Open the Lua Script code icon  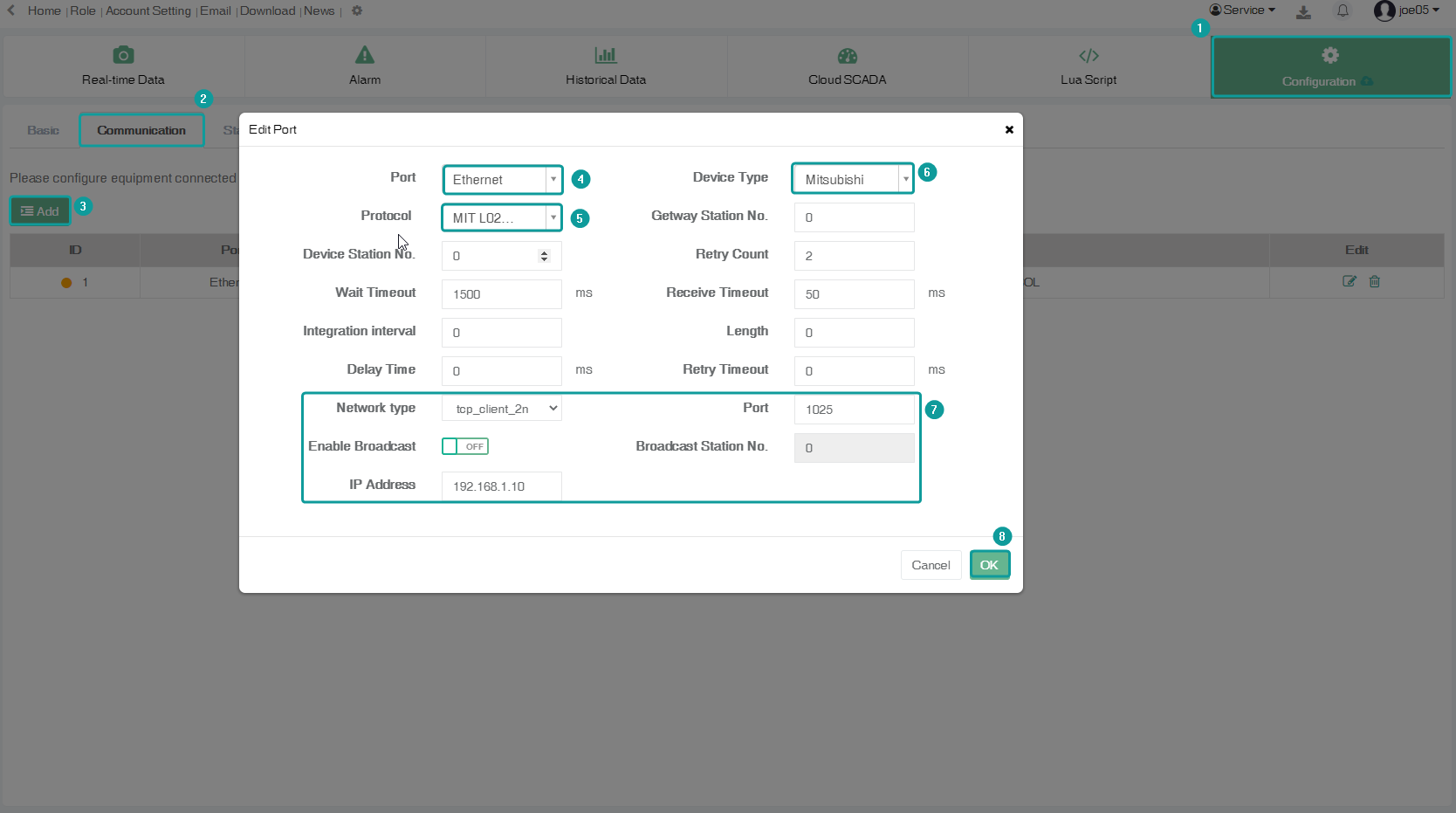click(1089, 56)
